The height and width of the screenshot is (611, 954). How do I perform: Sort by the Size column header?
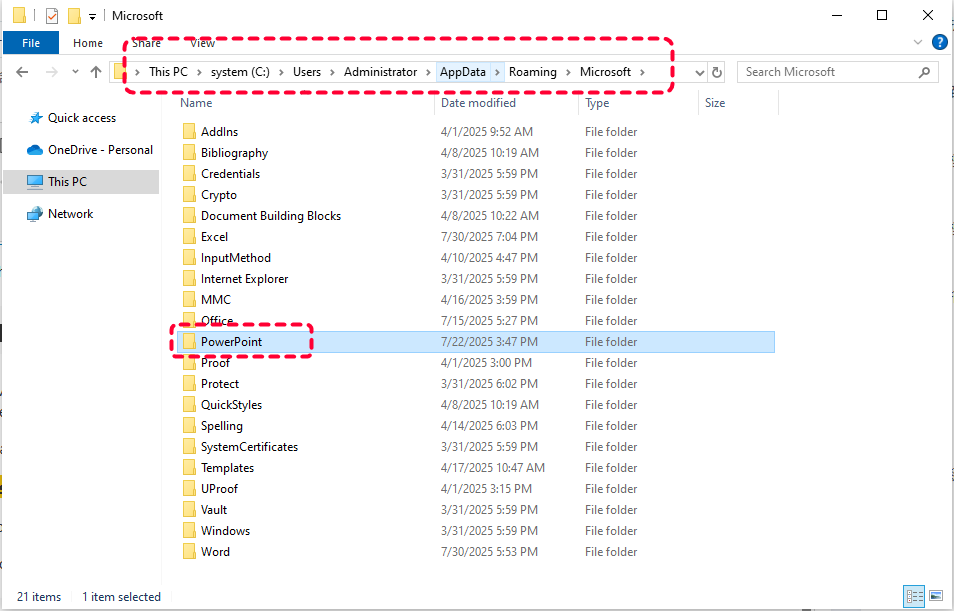point(715,103)
